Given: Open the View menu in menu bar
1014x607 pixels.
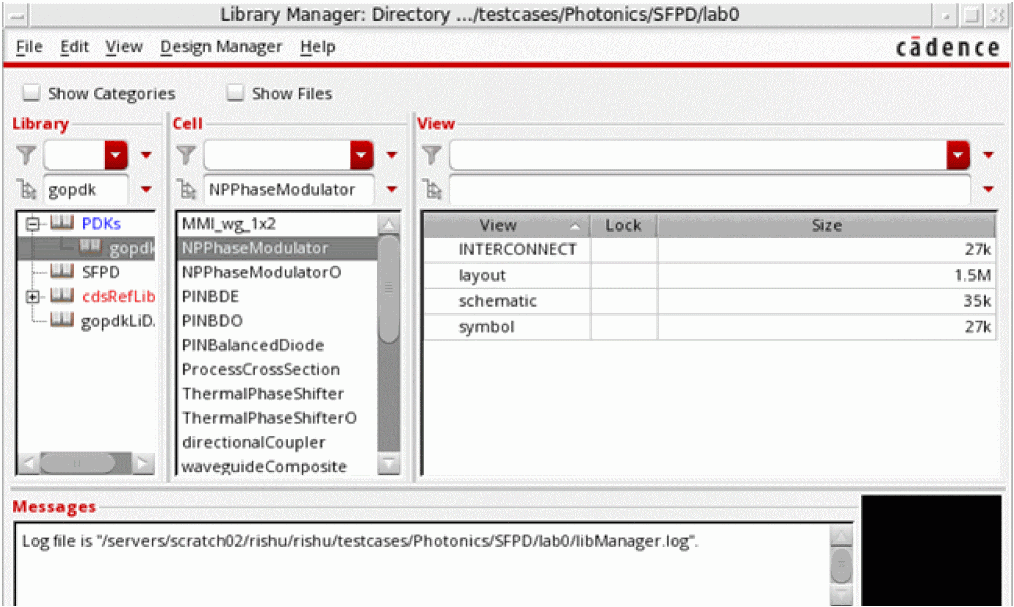Looking at the screenshot, I should click(x=124, y=47).
